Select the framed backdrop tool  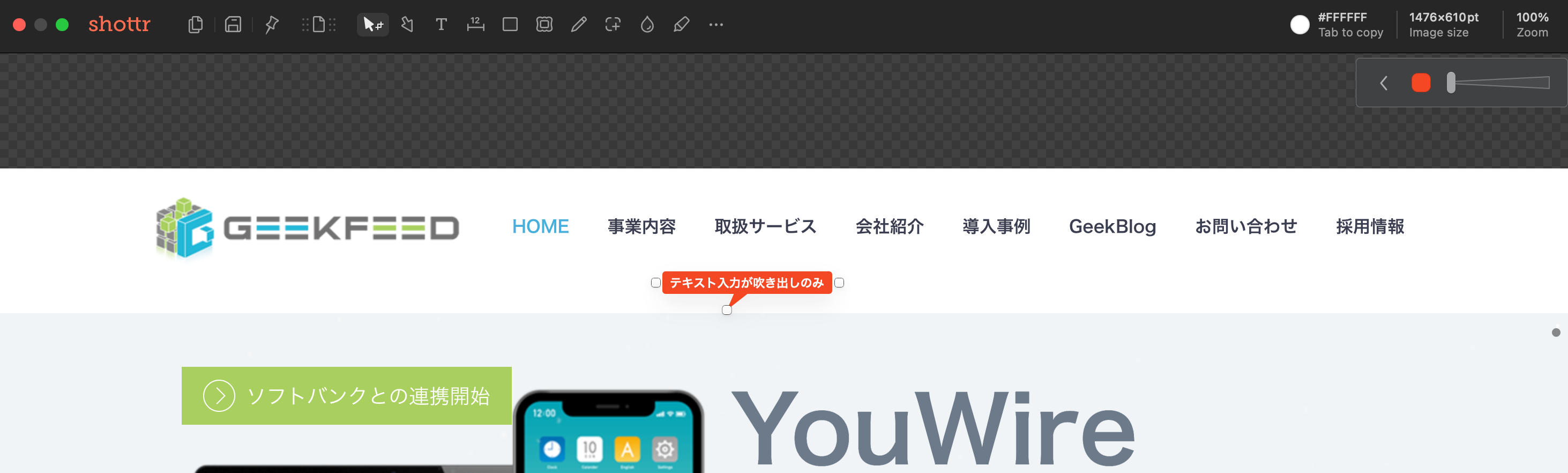tap(544, 24)
